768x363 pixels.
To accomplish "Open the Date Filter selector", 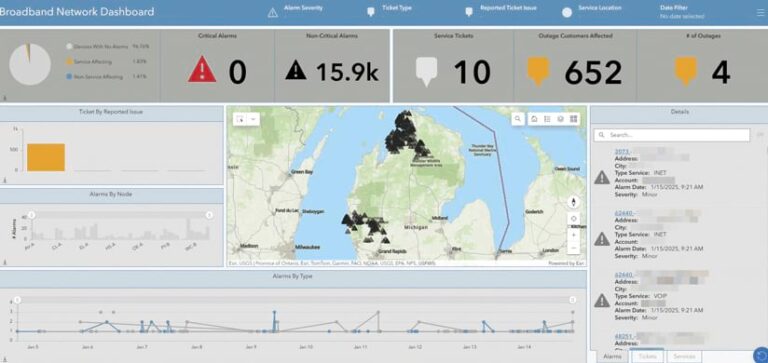I will pos(682,12).
